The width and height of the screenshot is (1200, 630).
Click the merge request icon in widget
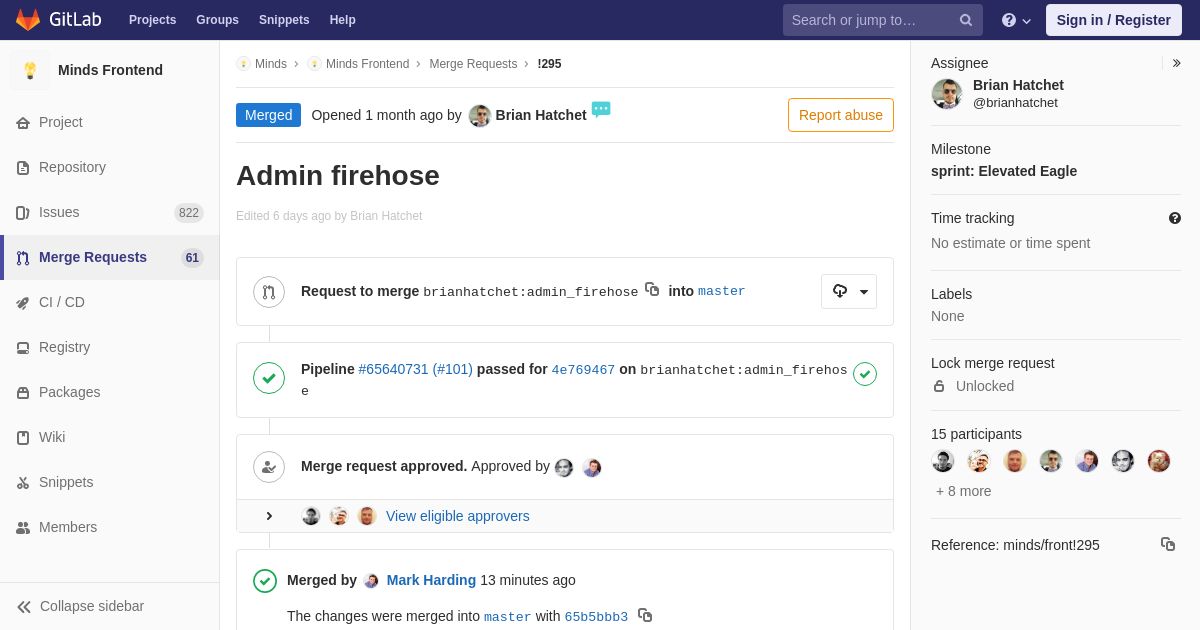click(x=269, y=292)
